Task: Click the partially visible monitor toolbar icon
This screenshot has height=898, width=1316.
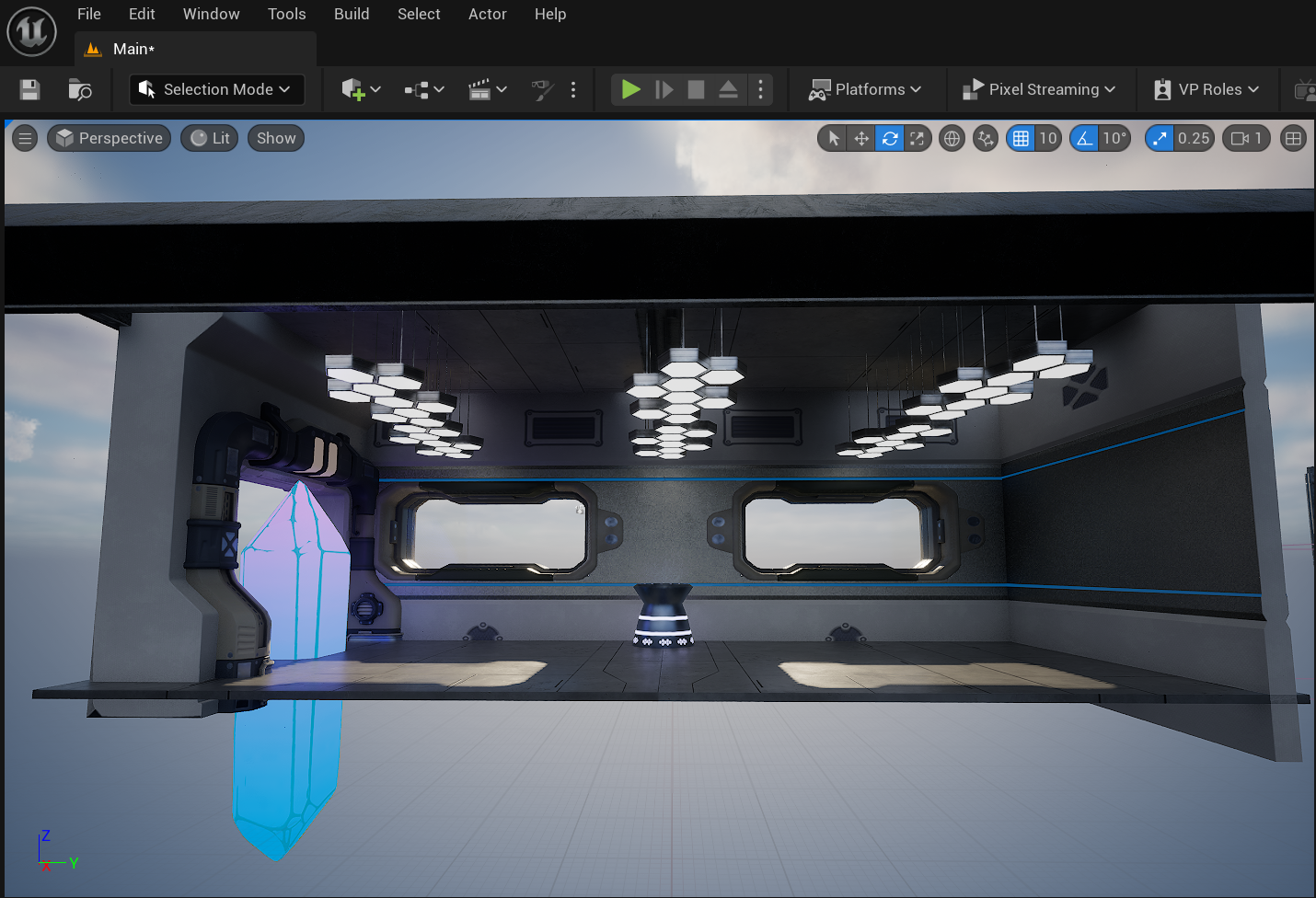Action: 1305,89
